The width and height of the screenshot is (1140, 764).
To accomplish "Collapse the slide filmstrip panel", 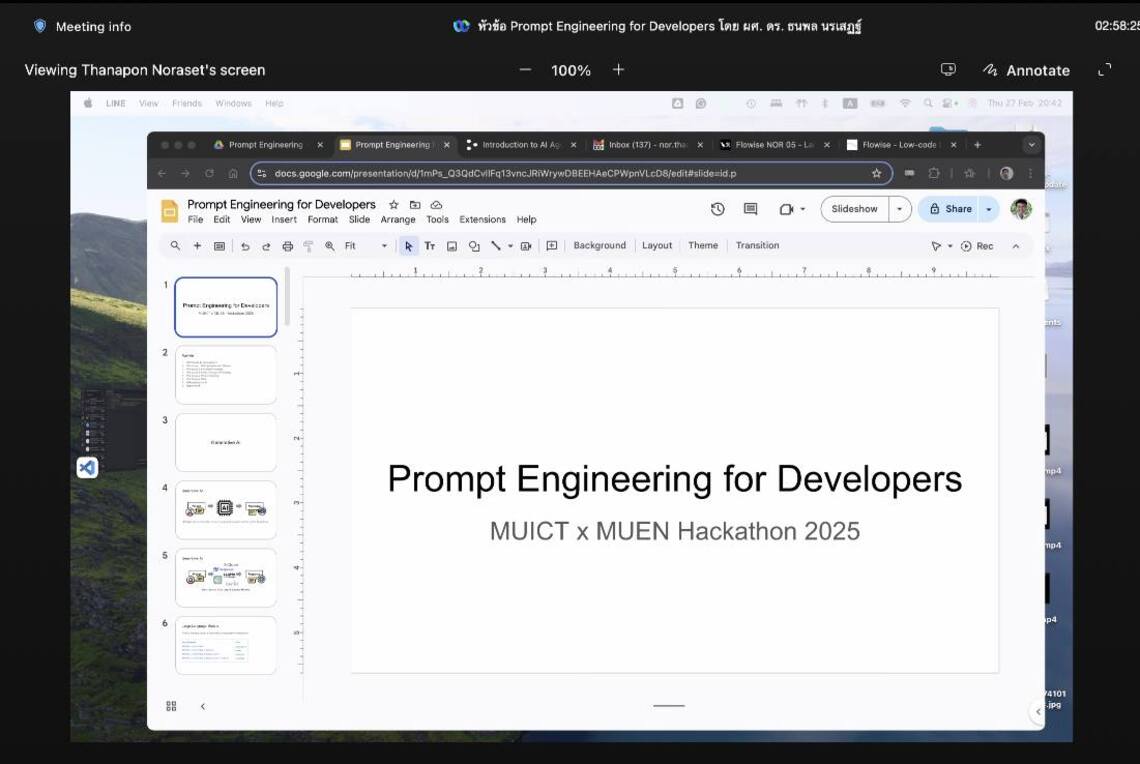I will click(203, 706).
